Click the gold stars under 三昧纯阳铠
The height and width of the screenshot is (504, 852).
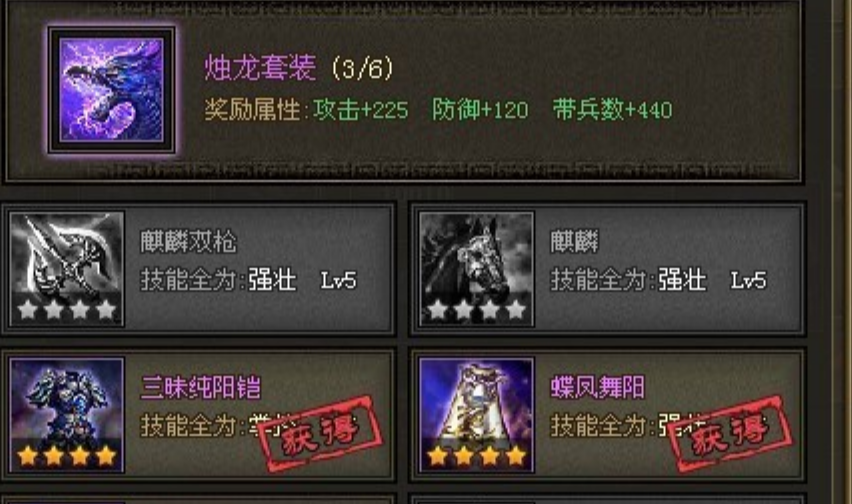[67, 456]
